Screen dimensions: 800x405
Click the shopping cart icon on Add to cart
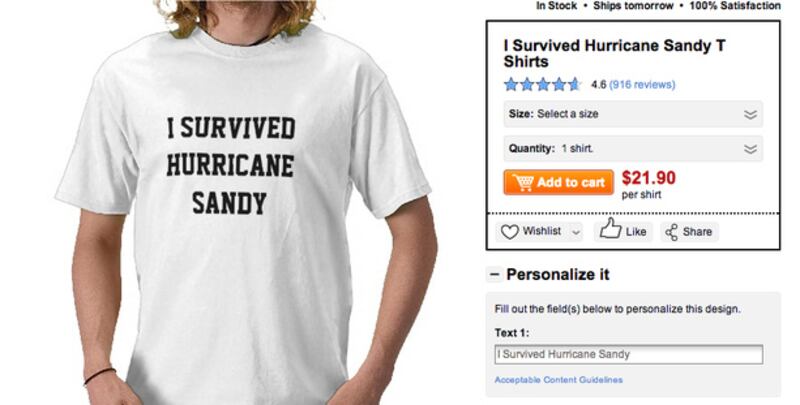(523, 182)
